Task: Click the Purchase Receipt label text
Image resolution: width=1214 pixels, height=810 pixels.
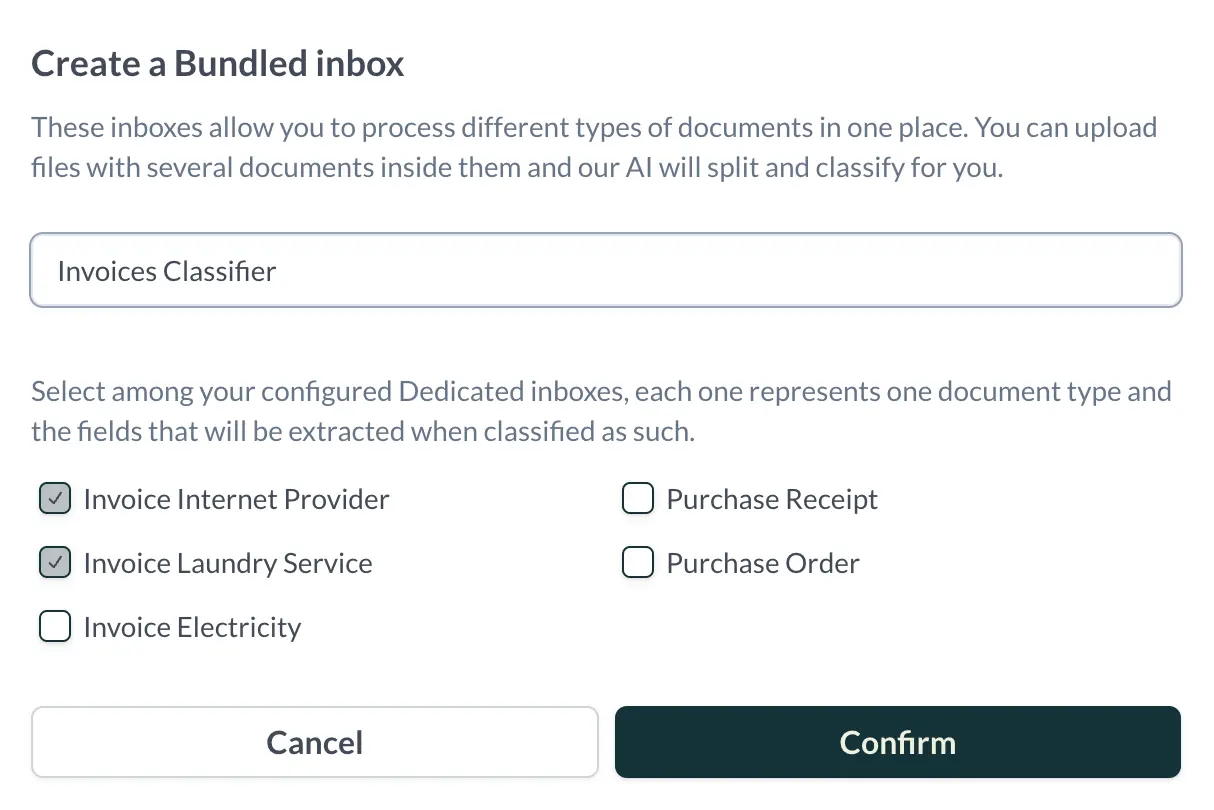Action: [x=771, y=498]
